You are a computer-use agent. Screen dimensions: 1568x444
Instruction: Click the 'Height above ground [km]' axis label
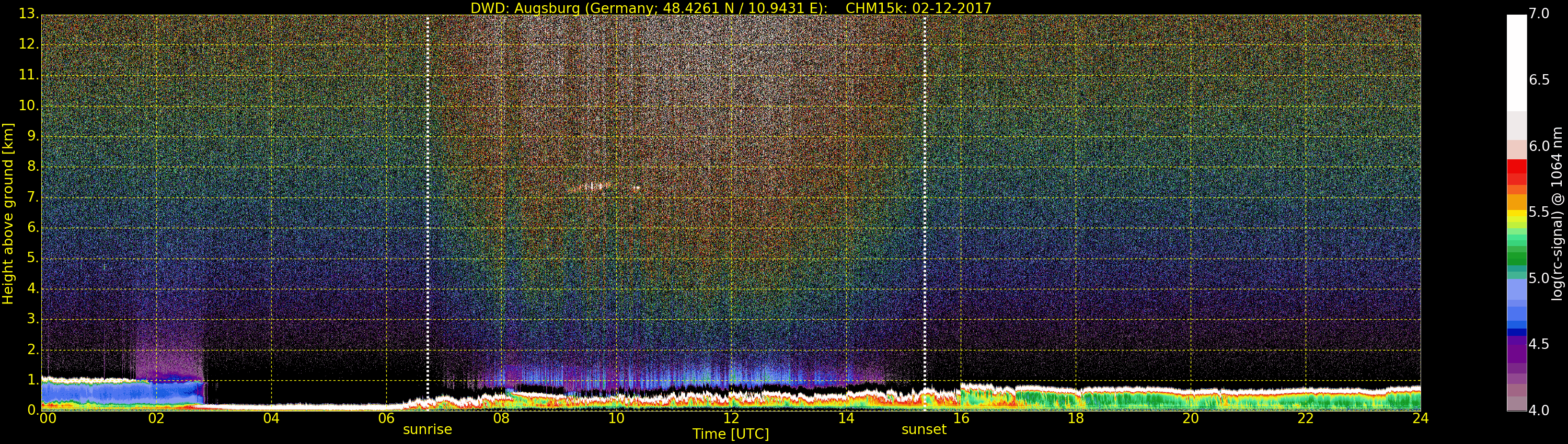(8, 213)
